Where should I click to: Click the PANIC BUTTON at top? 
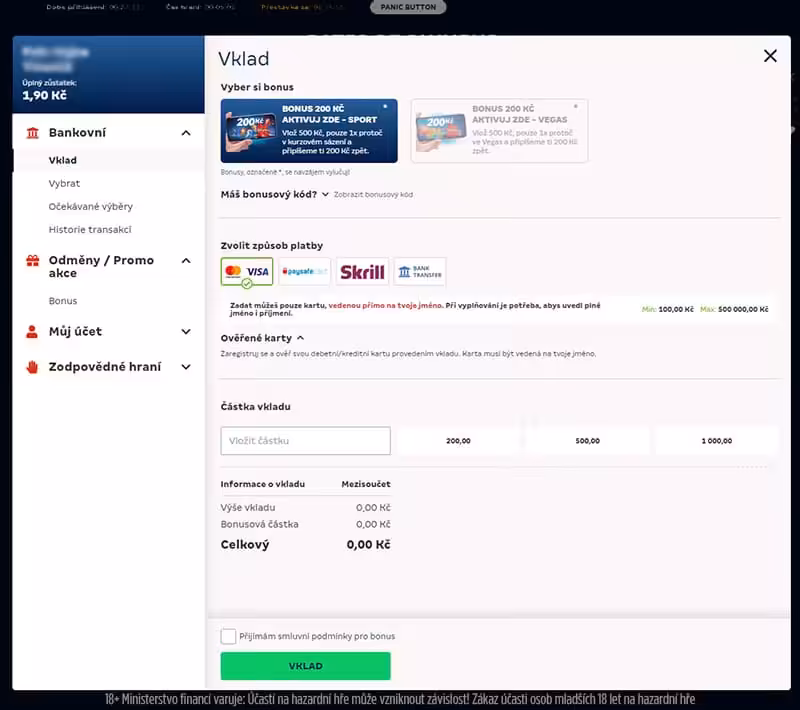(x=408, y=7)
